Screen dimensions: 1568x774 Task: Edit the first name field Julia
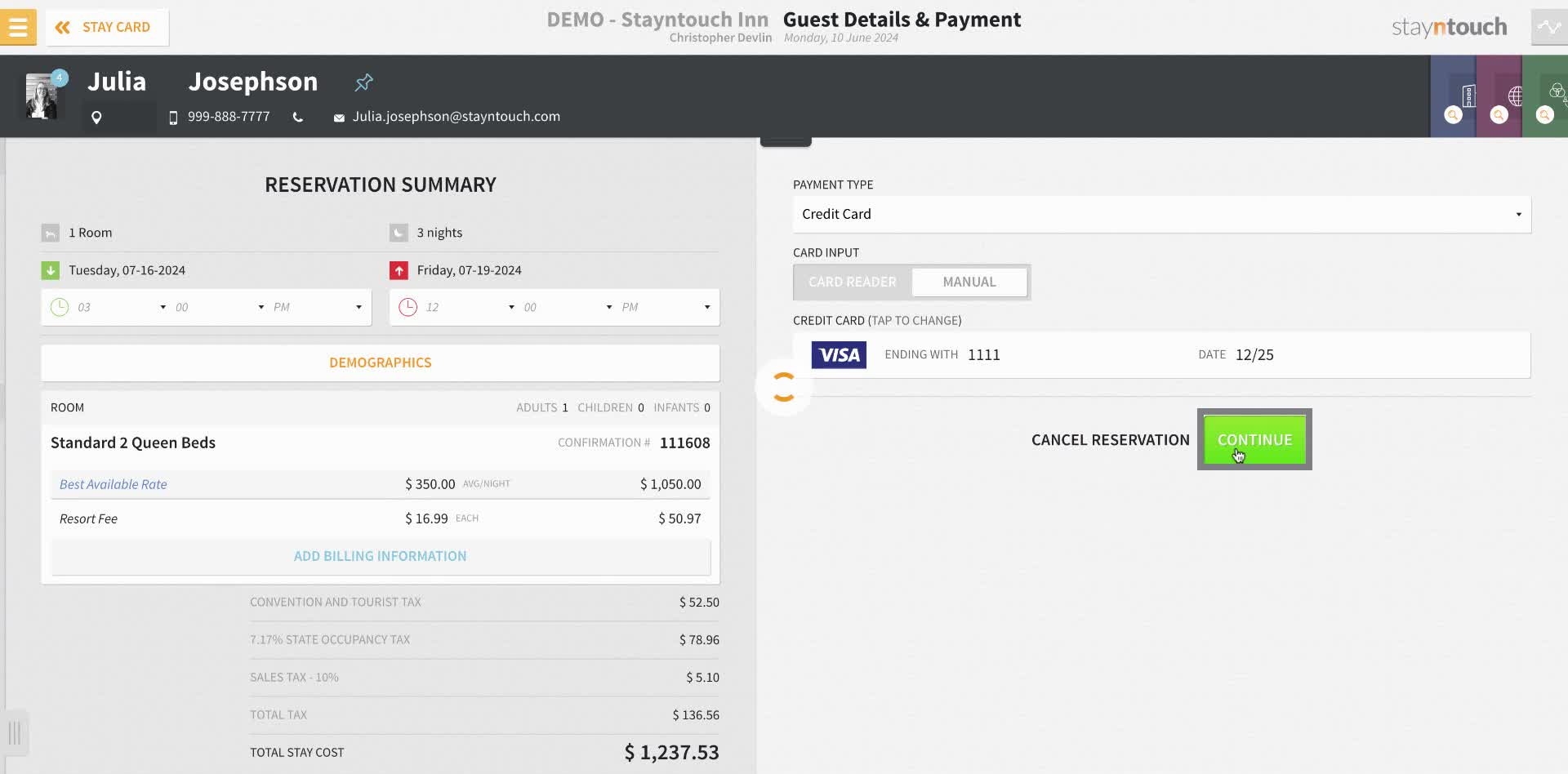(117, 82)
